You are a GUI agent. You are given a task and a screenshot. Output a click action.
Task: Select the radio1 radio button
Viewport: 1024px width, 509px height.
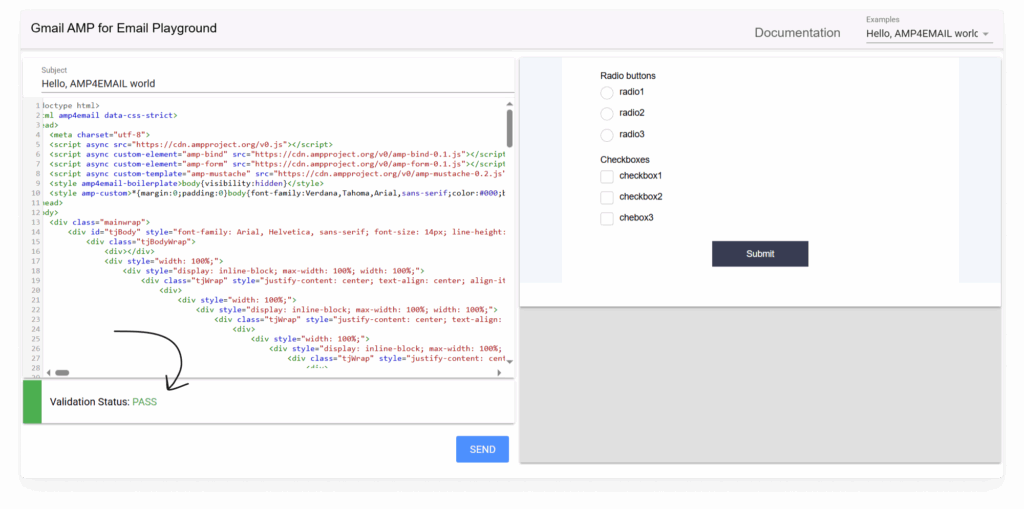606,92
